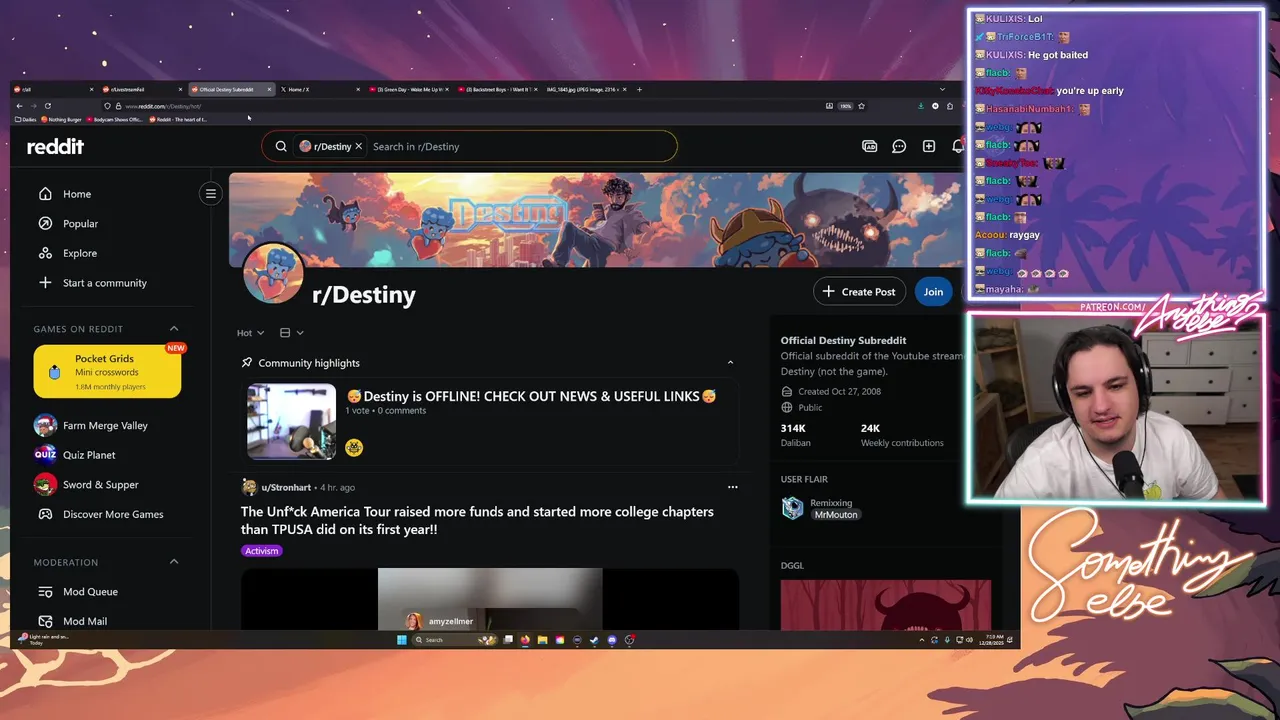Open File Explorer from taskbar
The width and height of the screenshot is (1280, 720).
tap(542, 640)
